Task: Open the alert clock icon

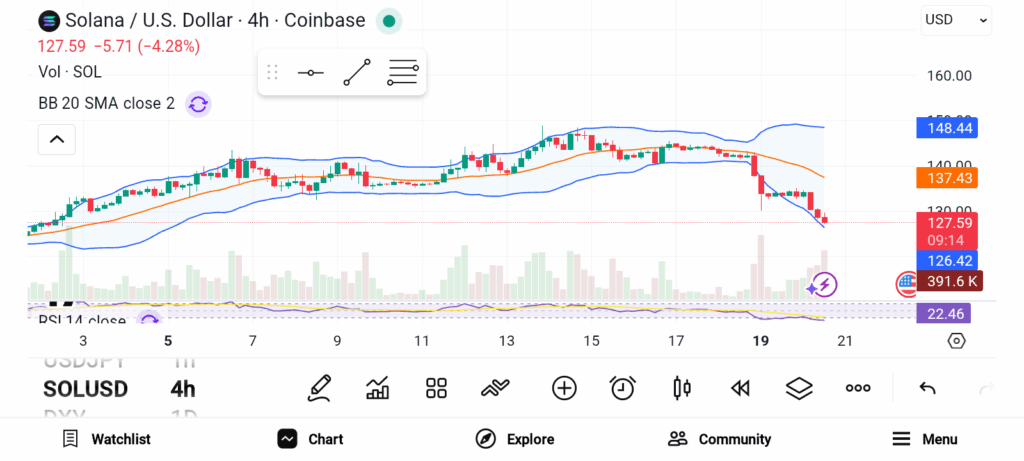Action: [623, 388]
